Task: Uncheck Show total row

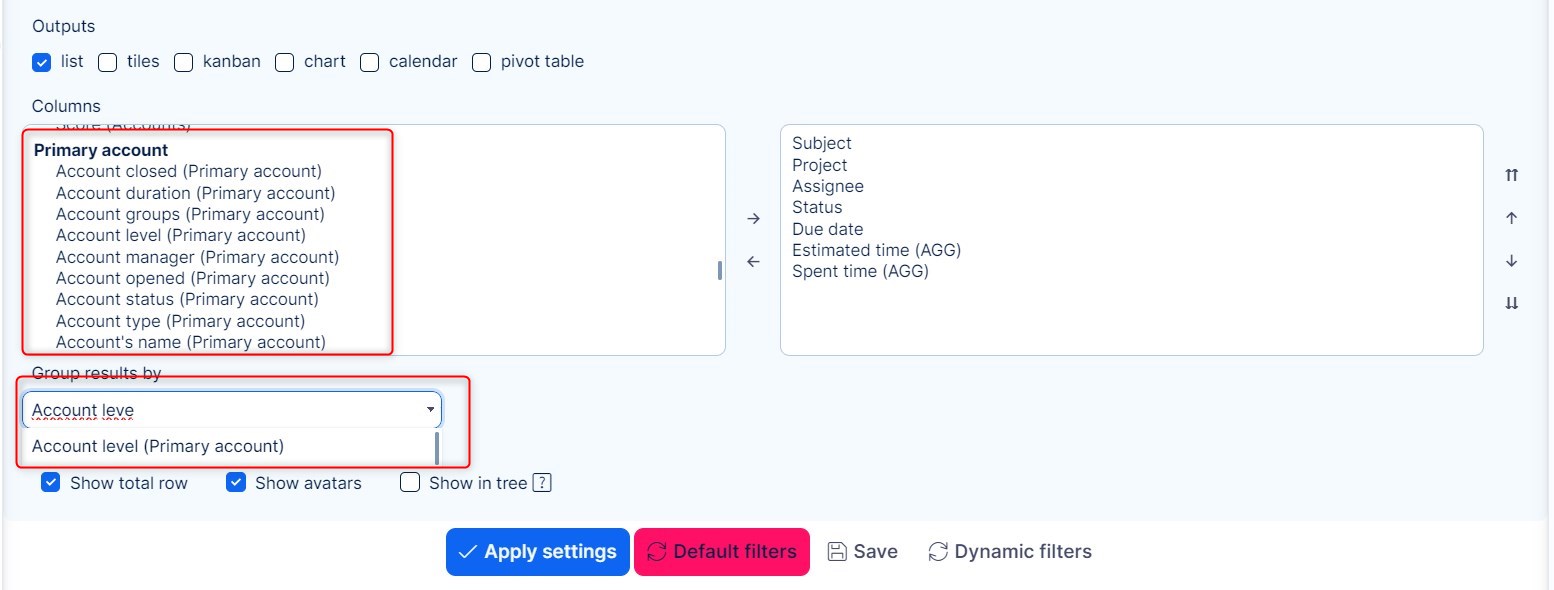Action: click(x=50, y=483)
